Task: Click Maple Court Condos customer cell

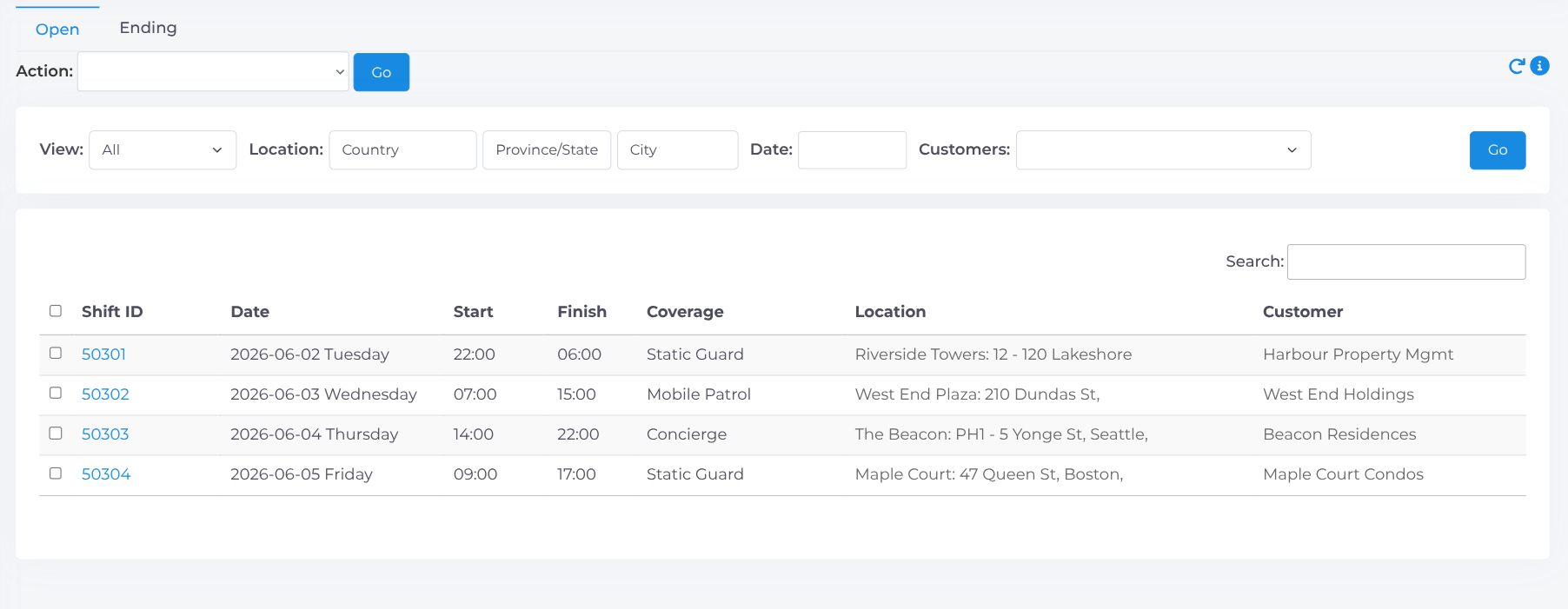Action: pyautogui.click(x=1343, y=474)
